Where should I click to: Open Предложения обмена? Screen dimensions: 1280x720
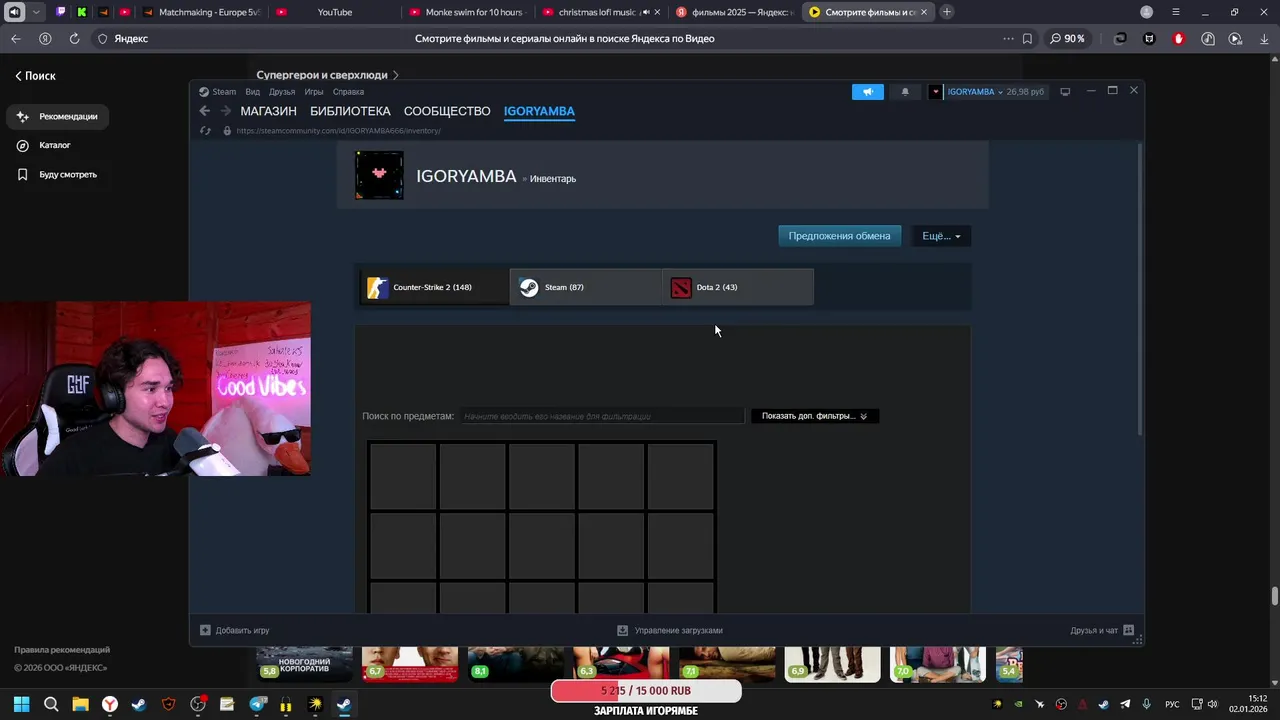pyautogui.click(x=839, y=236)
